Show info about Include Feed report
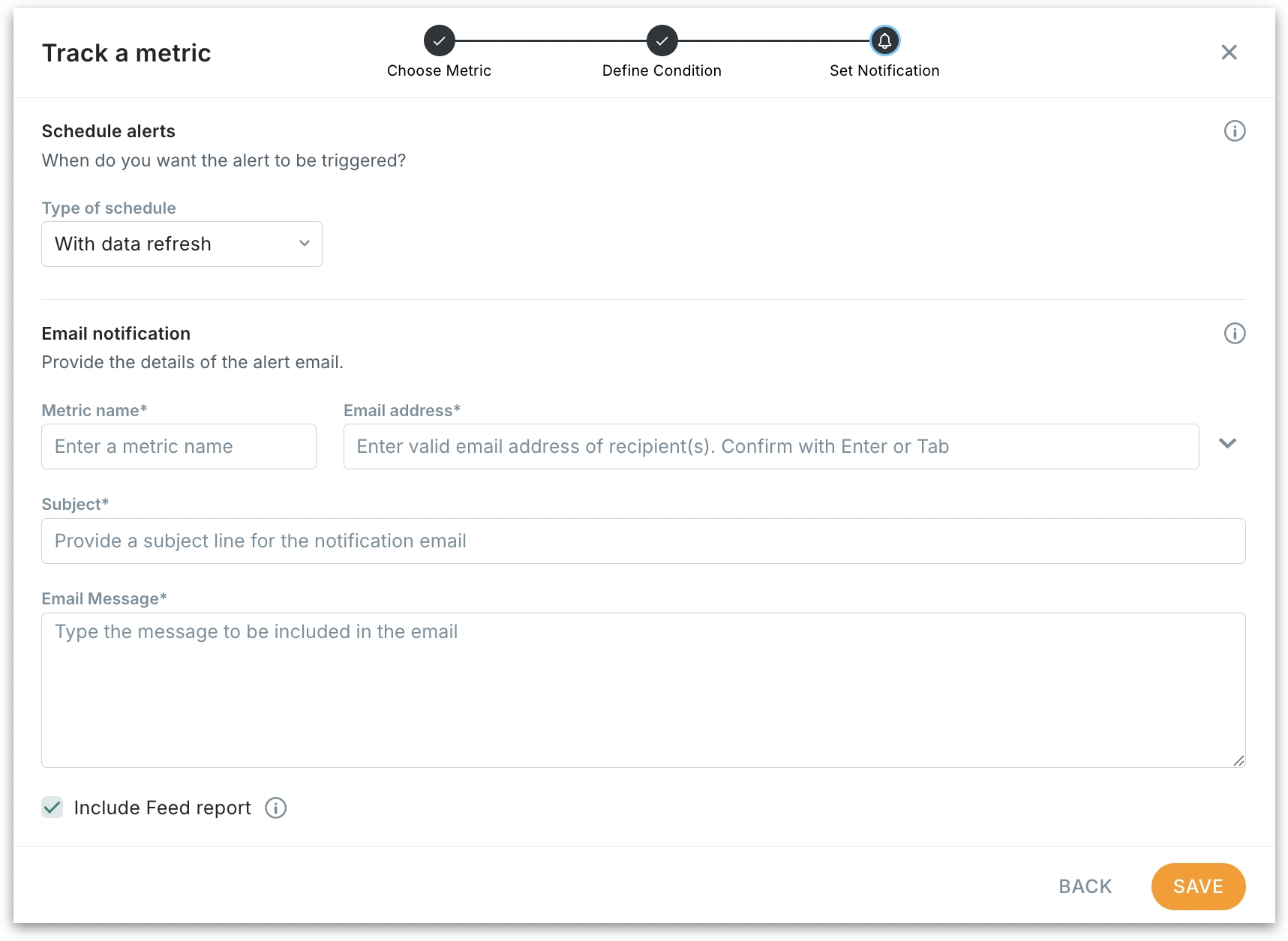Image resolution: width=1288 pixels, height=941 pixels. (x=276, y=808)
